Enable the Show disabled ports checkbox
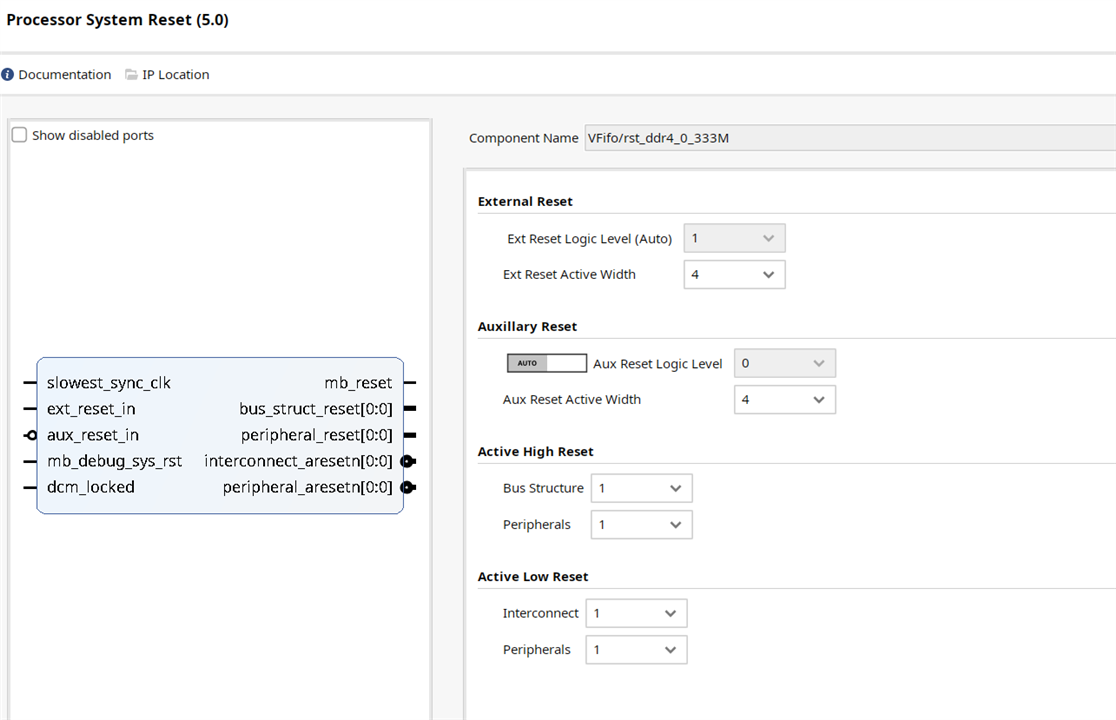The height and width of the screenshot is (720, 1116). pos(20,135)
